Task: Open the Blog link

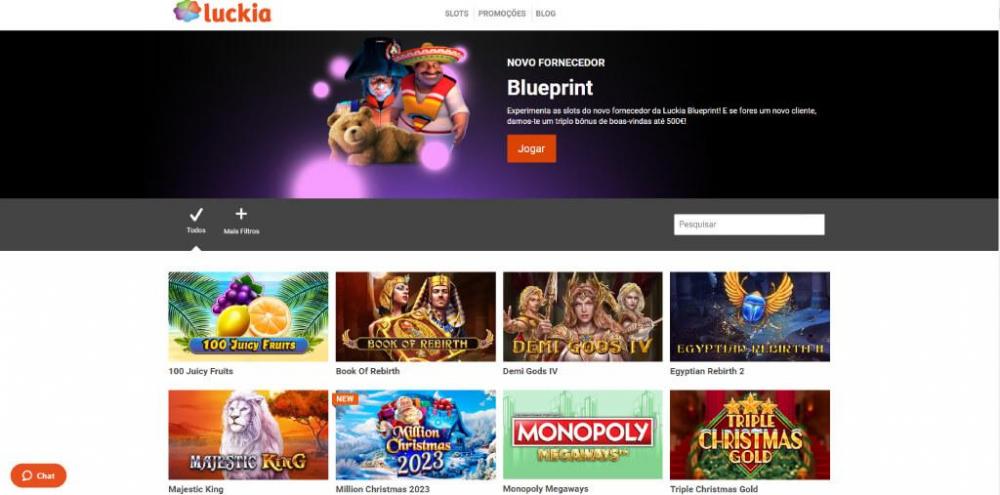Action: (545, 13)
